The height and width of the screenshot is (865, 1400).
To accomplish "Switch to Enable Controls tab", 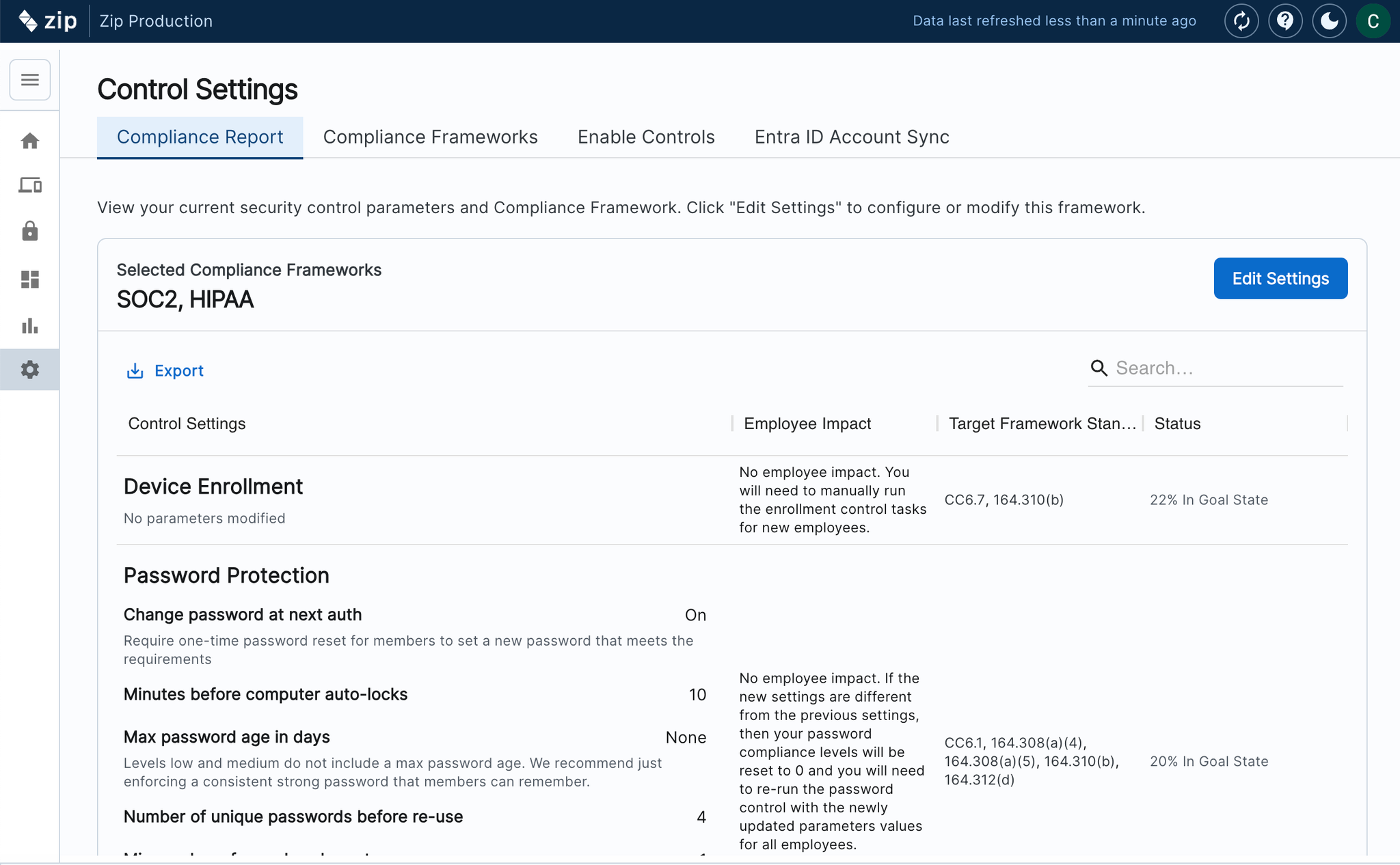I will (x=646, y=137).
